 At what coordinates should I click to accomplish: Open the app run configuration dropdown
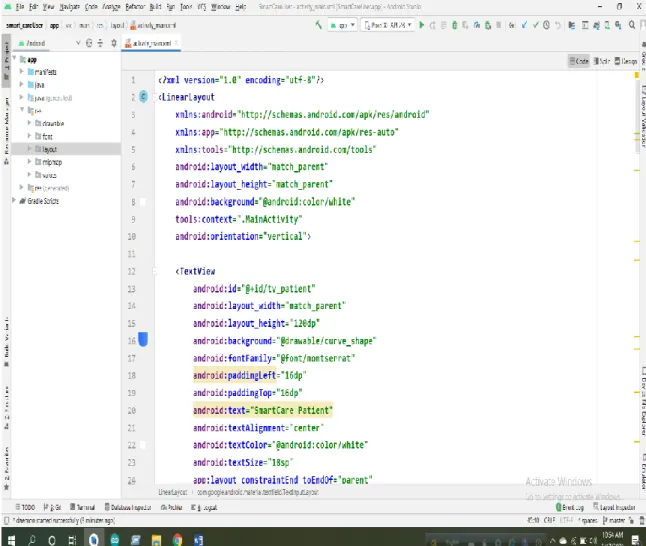coord(342,25)
